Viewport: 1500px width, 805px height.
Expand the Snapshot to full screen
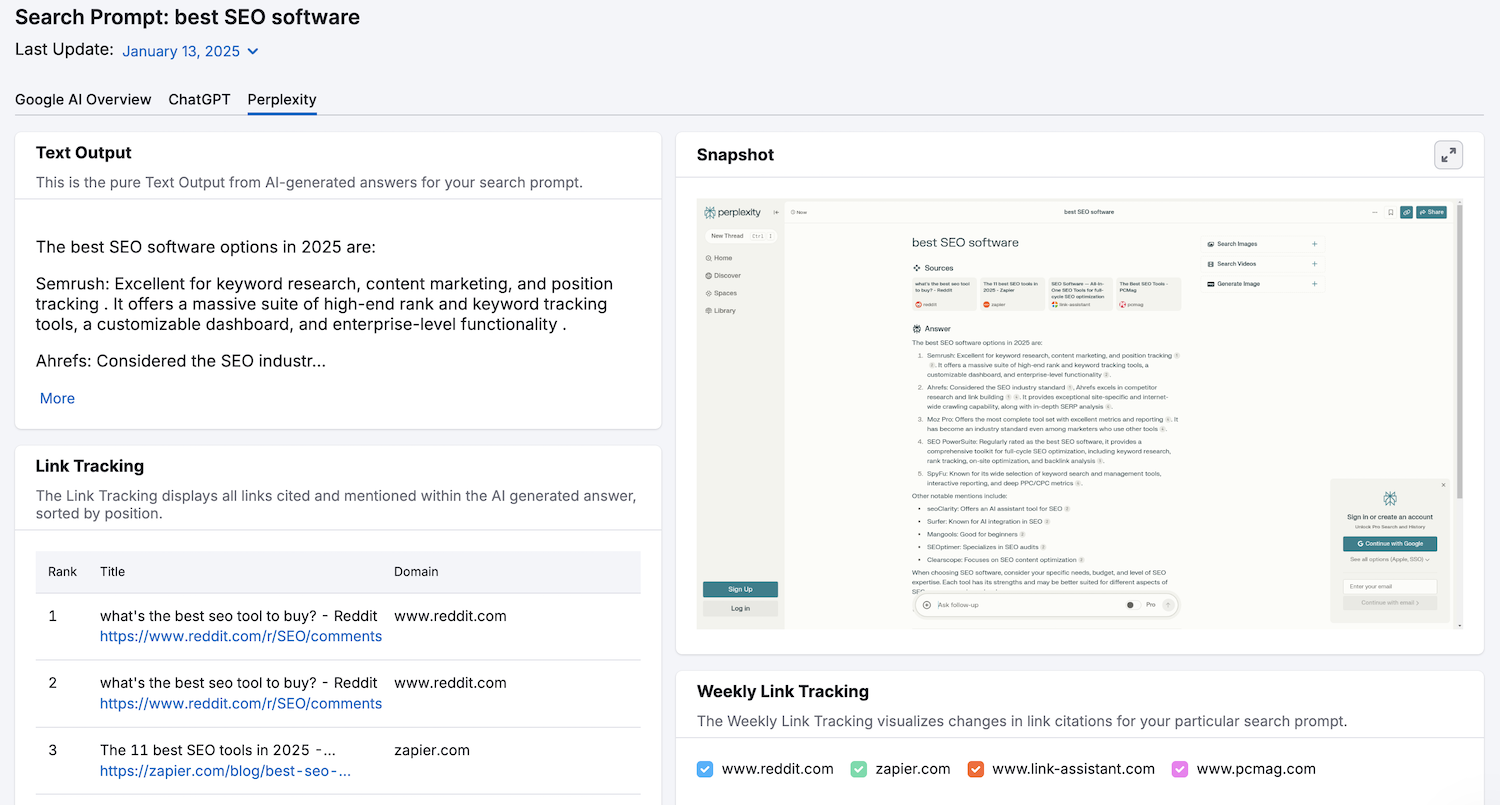(x=1448, y=155)
